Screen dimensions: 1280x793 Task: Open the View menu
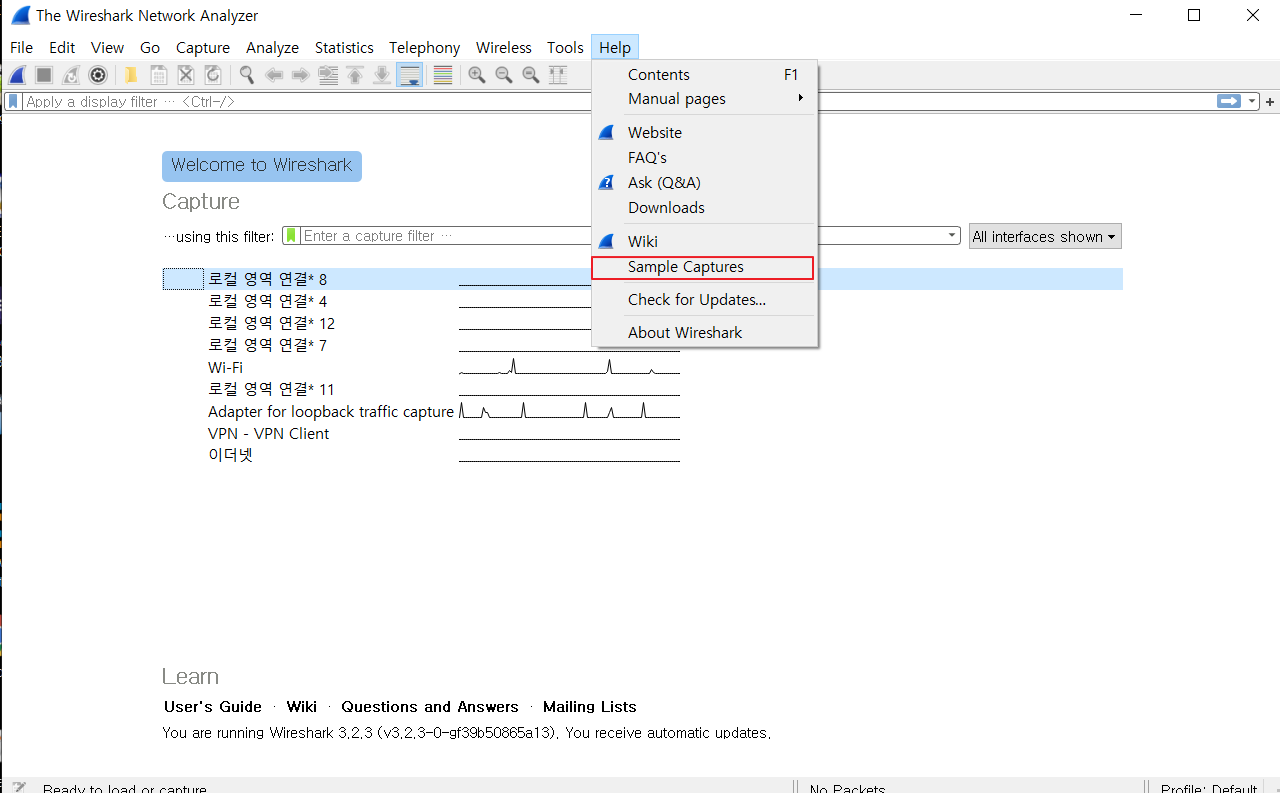[x=107, y=47]
